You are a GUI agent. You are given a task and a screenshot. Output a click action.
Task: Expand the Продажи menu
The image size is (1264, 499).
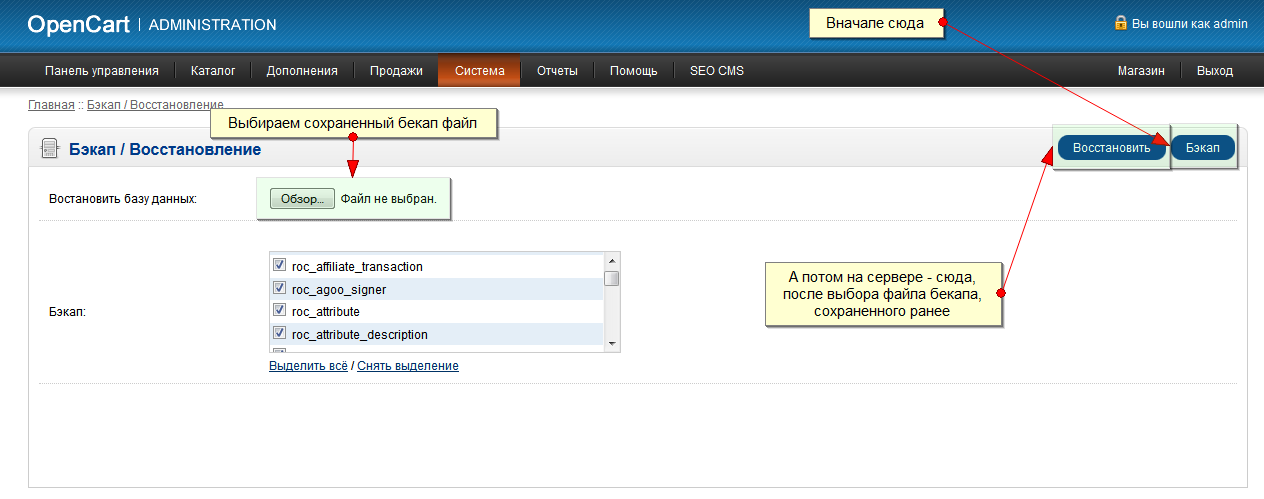pos(396,71)
